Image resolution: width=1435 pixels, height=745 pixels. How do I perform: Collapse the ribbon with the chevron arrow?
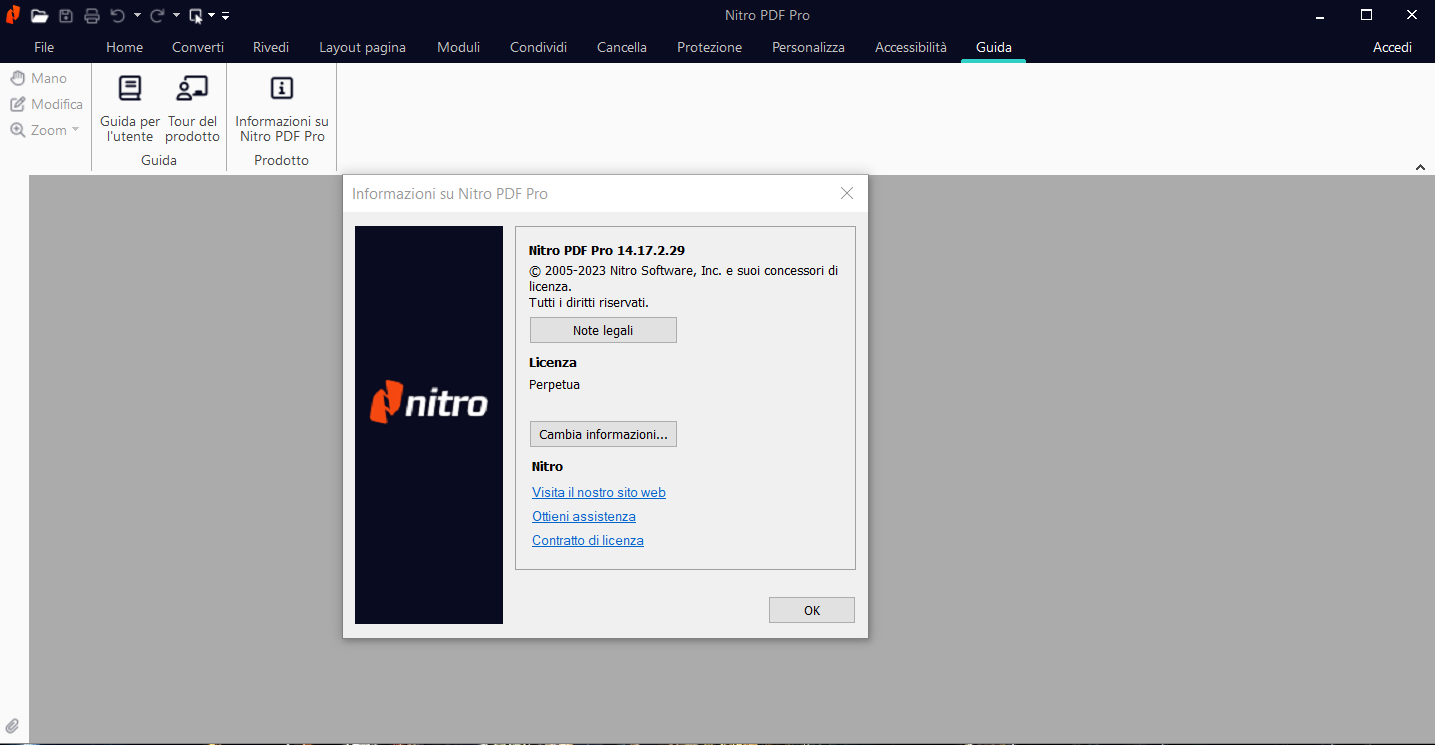pyautogui.click(x=1420, y=167)
